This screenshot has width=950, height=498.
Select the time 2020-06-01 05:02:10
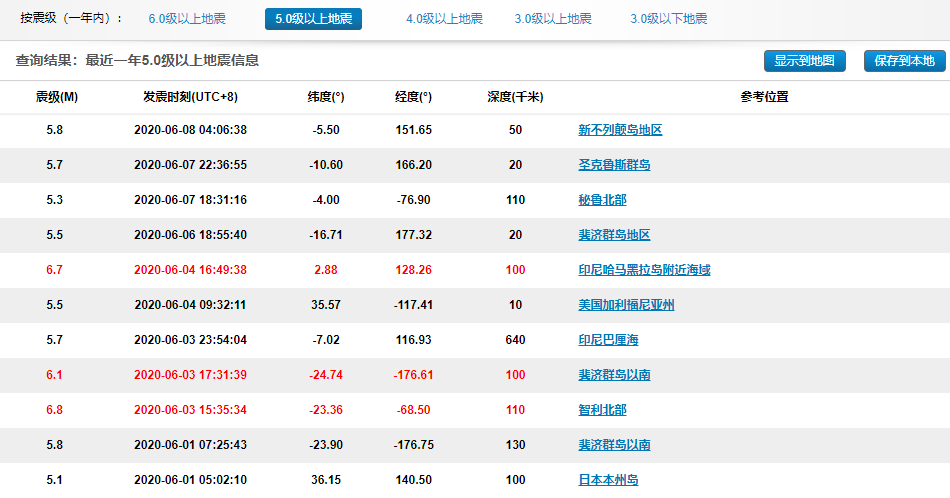pos(190,480)
